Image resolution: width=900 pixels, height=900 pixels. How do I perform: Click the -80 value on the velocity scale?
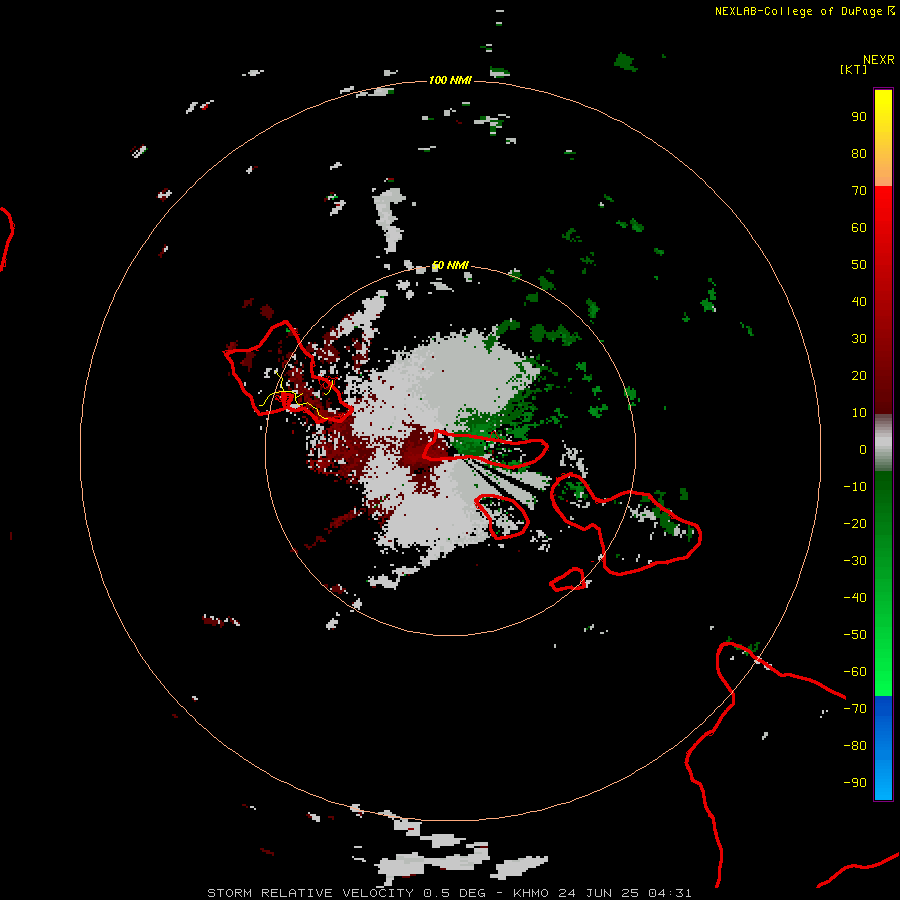point(855,746)
